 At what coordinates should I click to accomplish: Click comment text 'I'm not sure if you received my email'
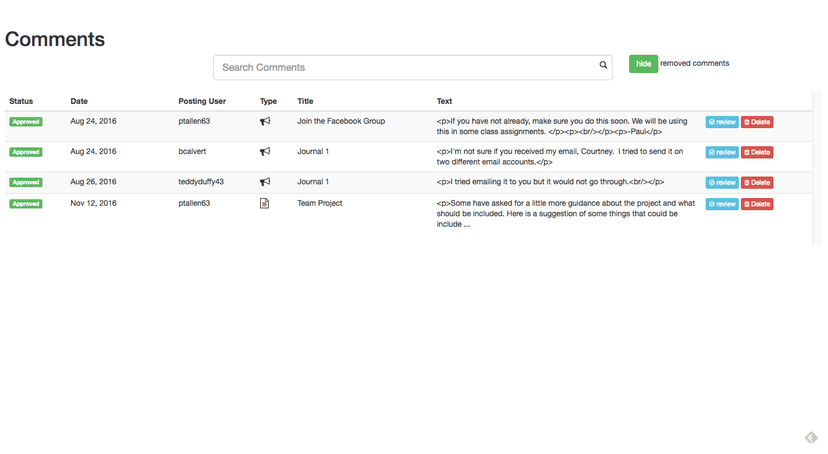(560, 157)
